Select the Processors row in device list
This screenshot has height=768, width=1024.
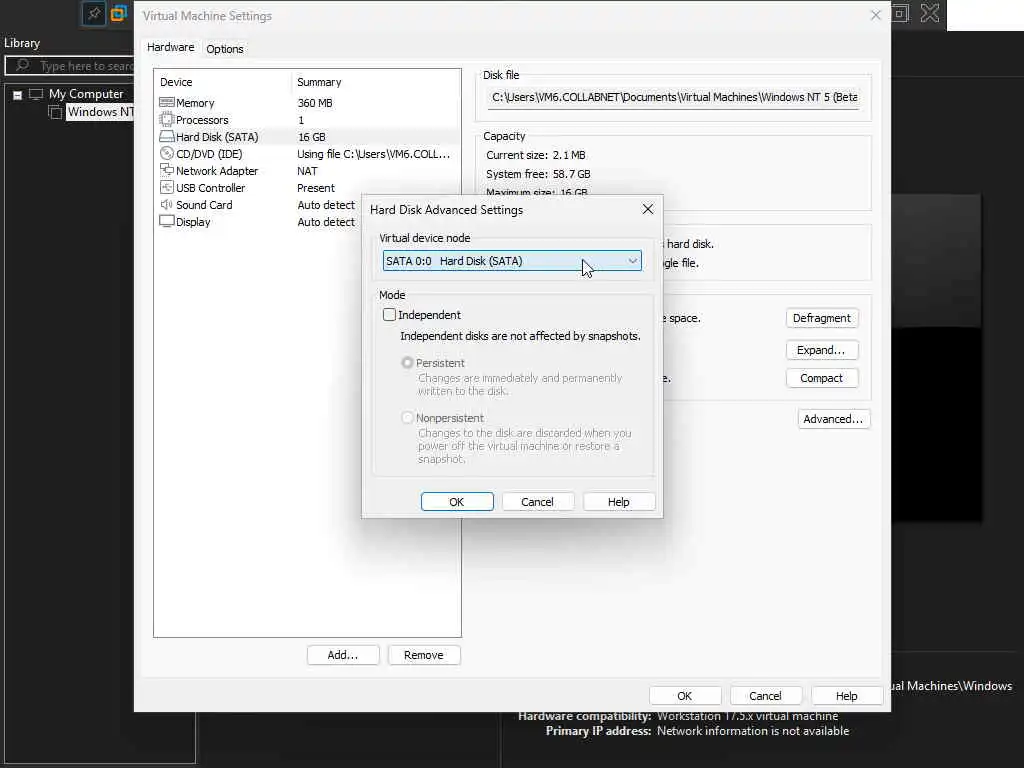pos(307,120)
